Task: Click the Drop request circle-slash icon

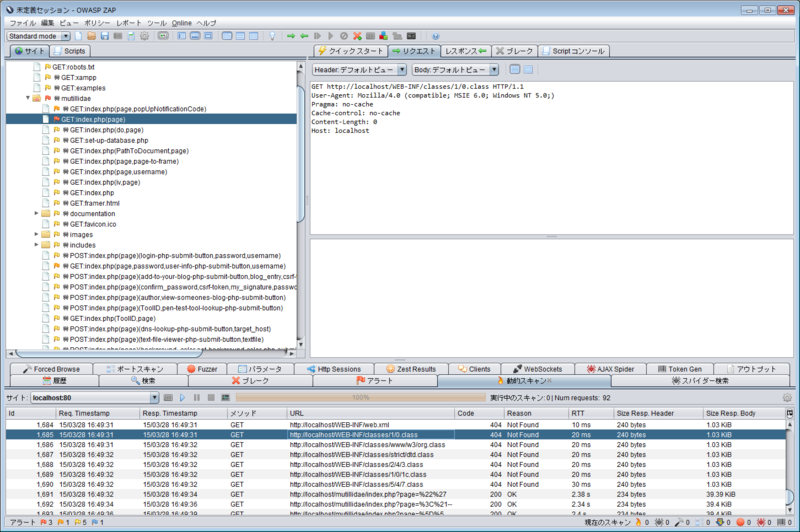Action: 344,36
